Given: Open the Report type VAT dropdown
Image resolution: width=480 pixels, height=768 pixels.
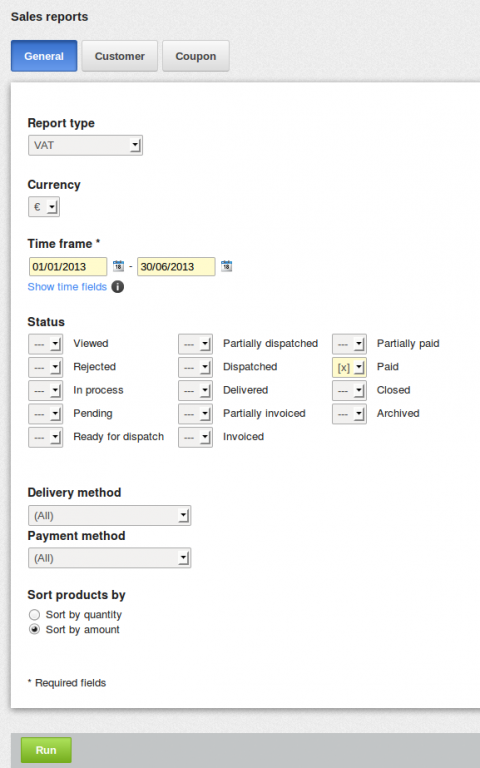Looking at the screenshot, I should 85,145.
